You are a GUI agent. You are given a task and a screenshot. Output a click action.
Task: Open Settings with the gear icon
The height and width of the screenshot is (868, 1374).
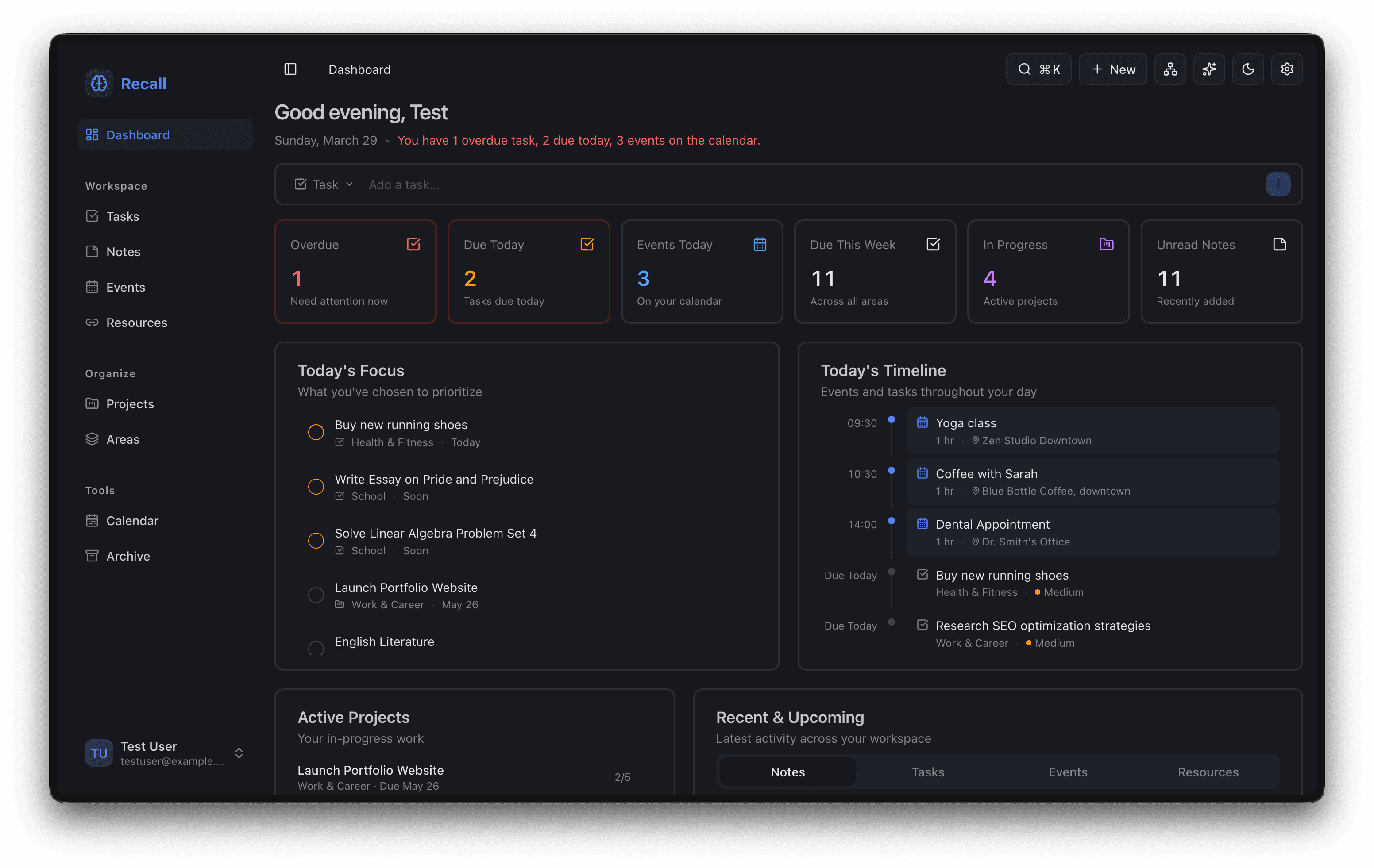[1287, 69]
